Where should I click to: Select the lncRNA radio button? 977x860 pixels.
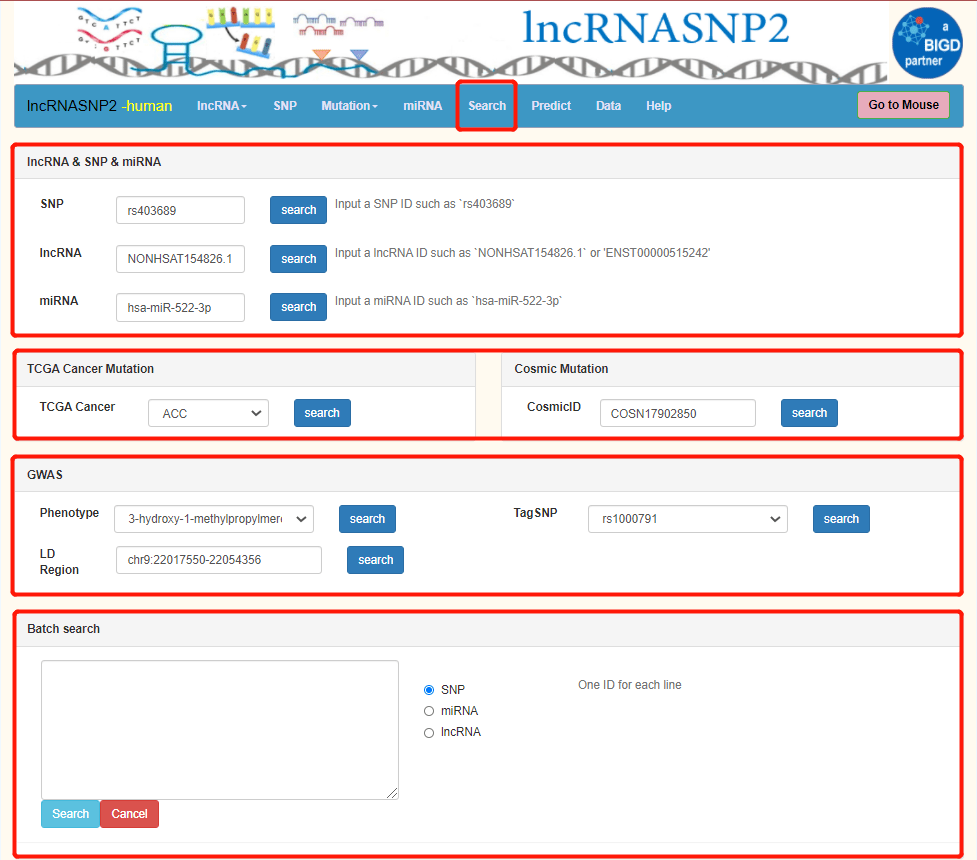[x=429, y=733]
